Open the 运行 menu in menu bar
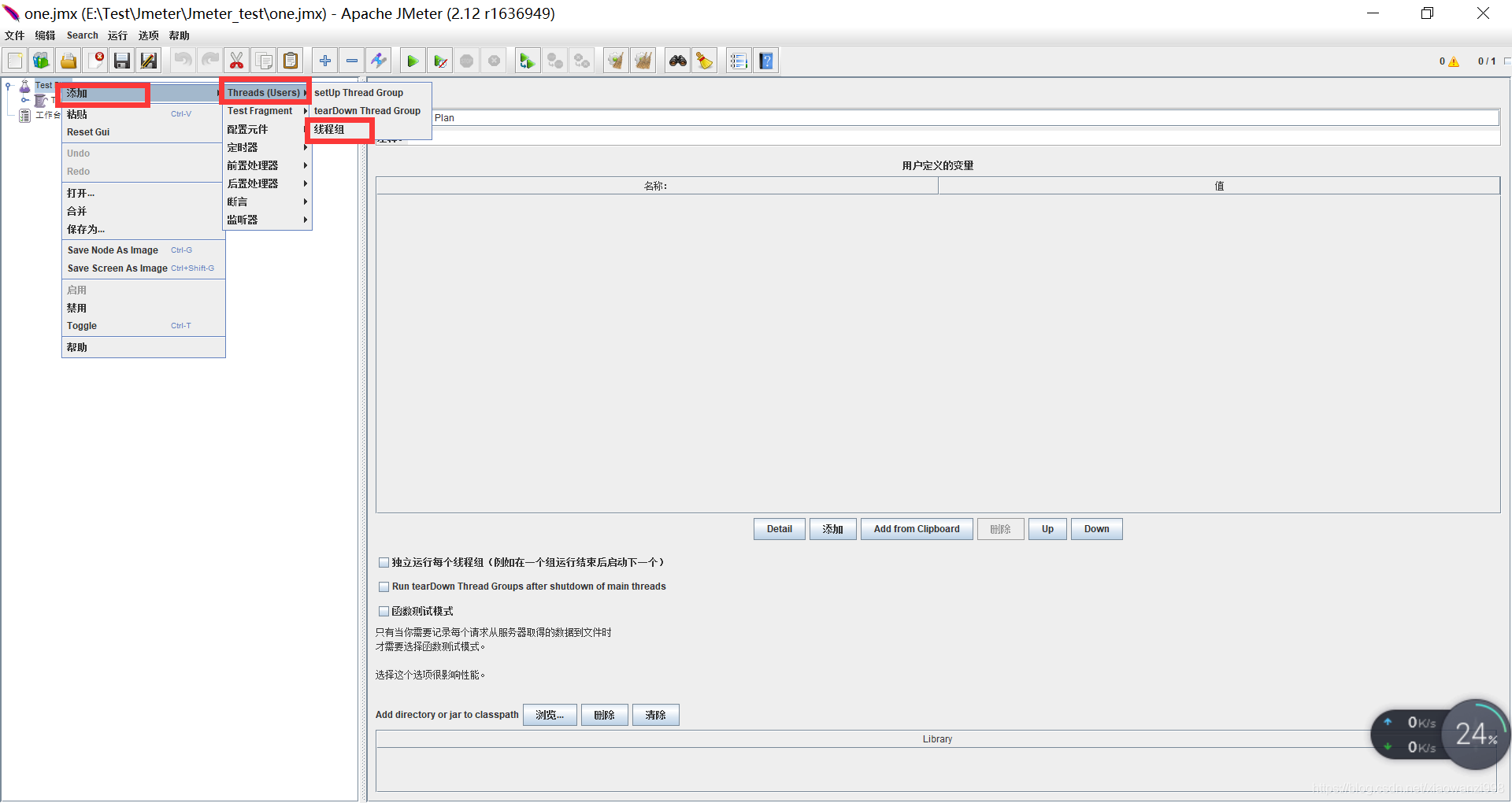This screenshot has width=1512, height=803. [x=118, y=35]
